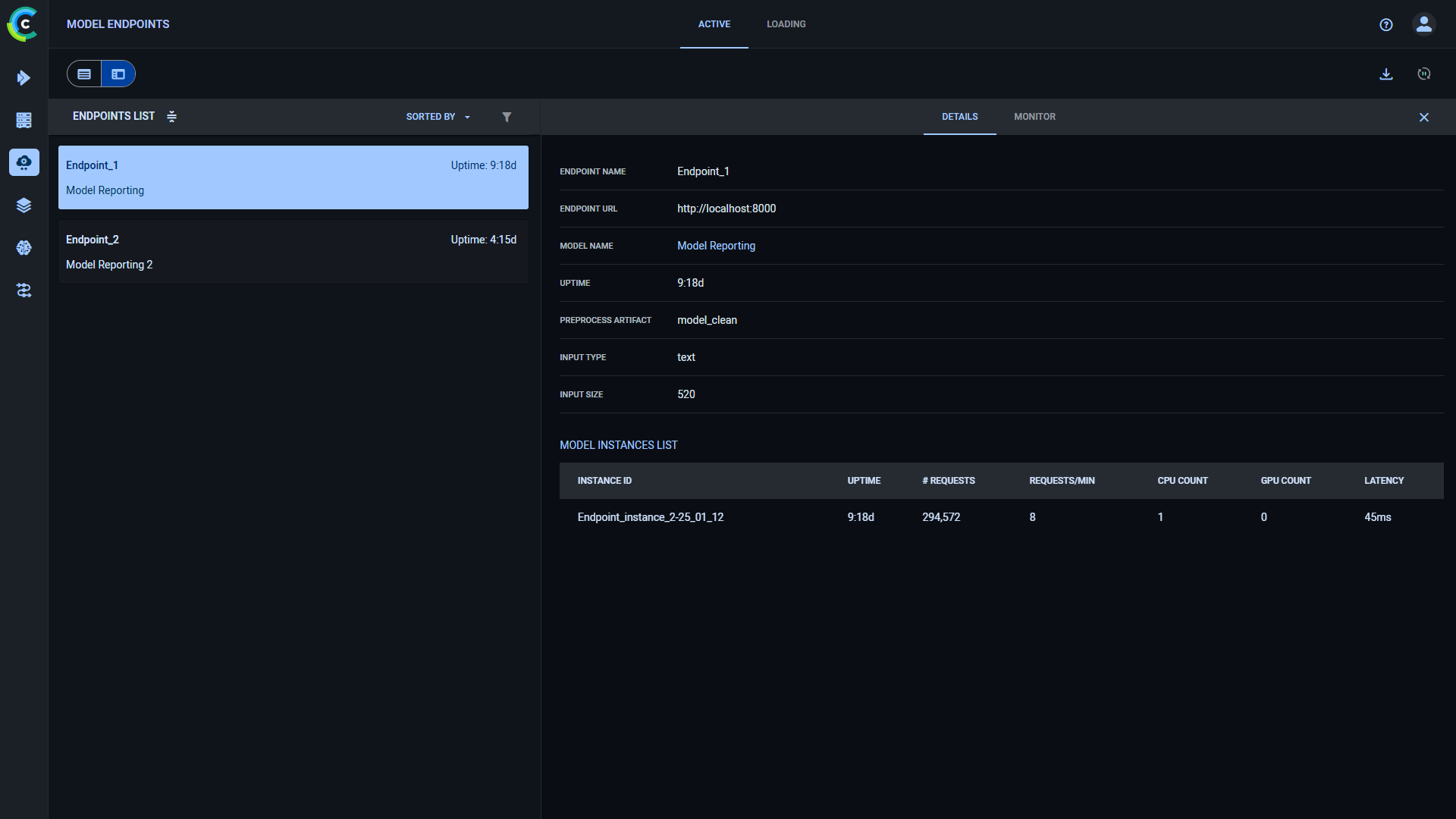The width and height of the screenshot is (1456, 819).
Task: Open the user profile avatar menu
Action: [x=1423, y=24]
